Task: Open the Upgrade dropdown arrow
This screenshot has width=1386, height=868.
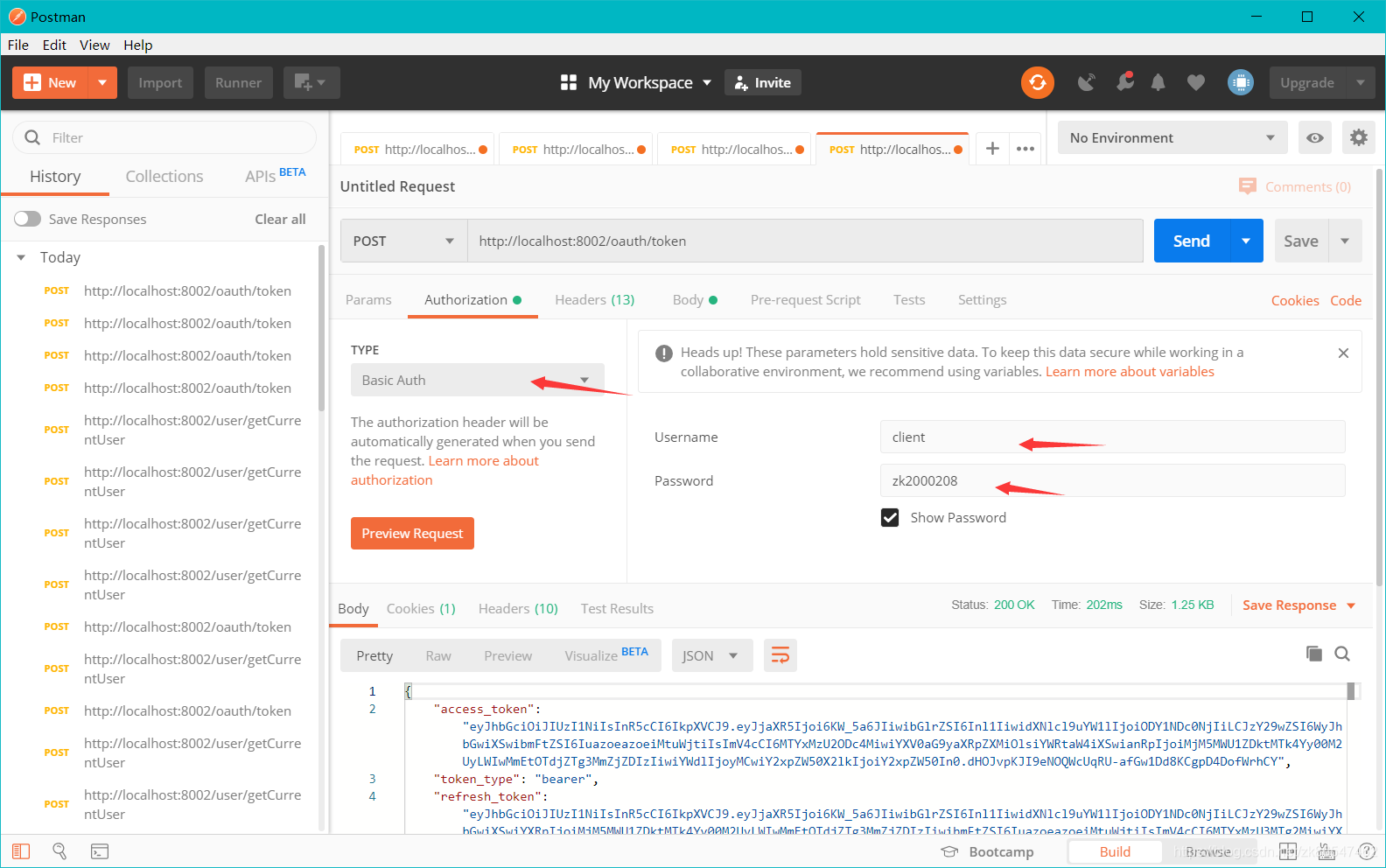Action: click(x=1360, y=82)
